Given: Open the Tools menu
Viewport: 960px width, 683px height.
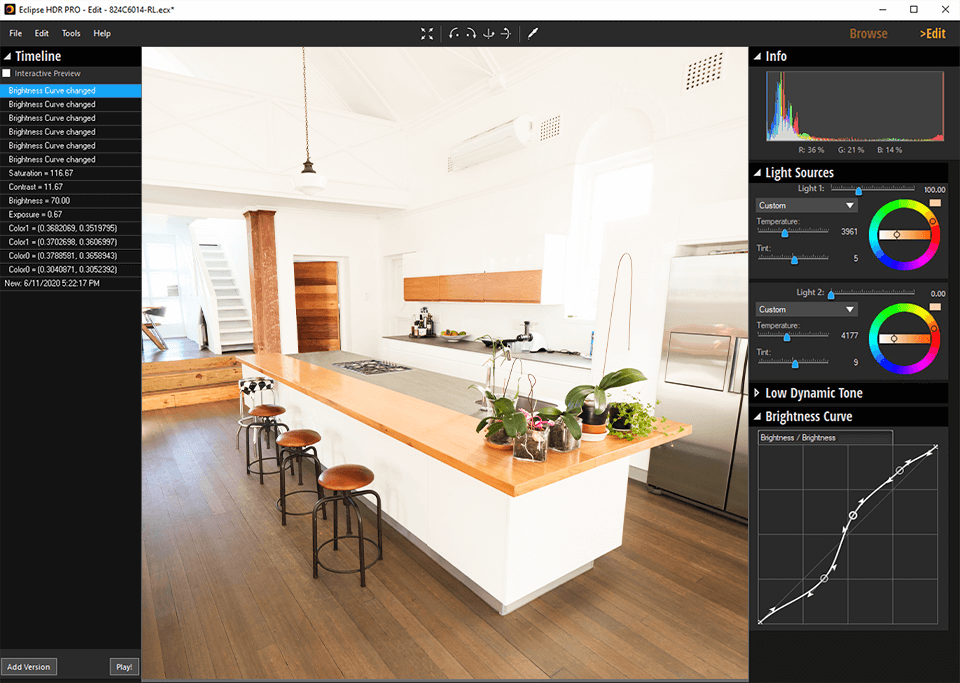Looking at the screenshot, I should click(71, 34).
